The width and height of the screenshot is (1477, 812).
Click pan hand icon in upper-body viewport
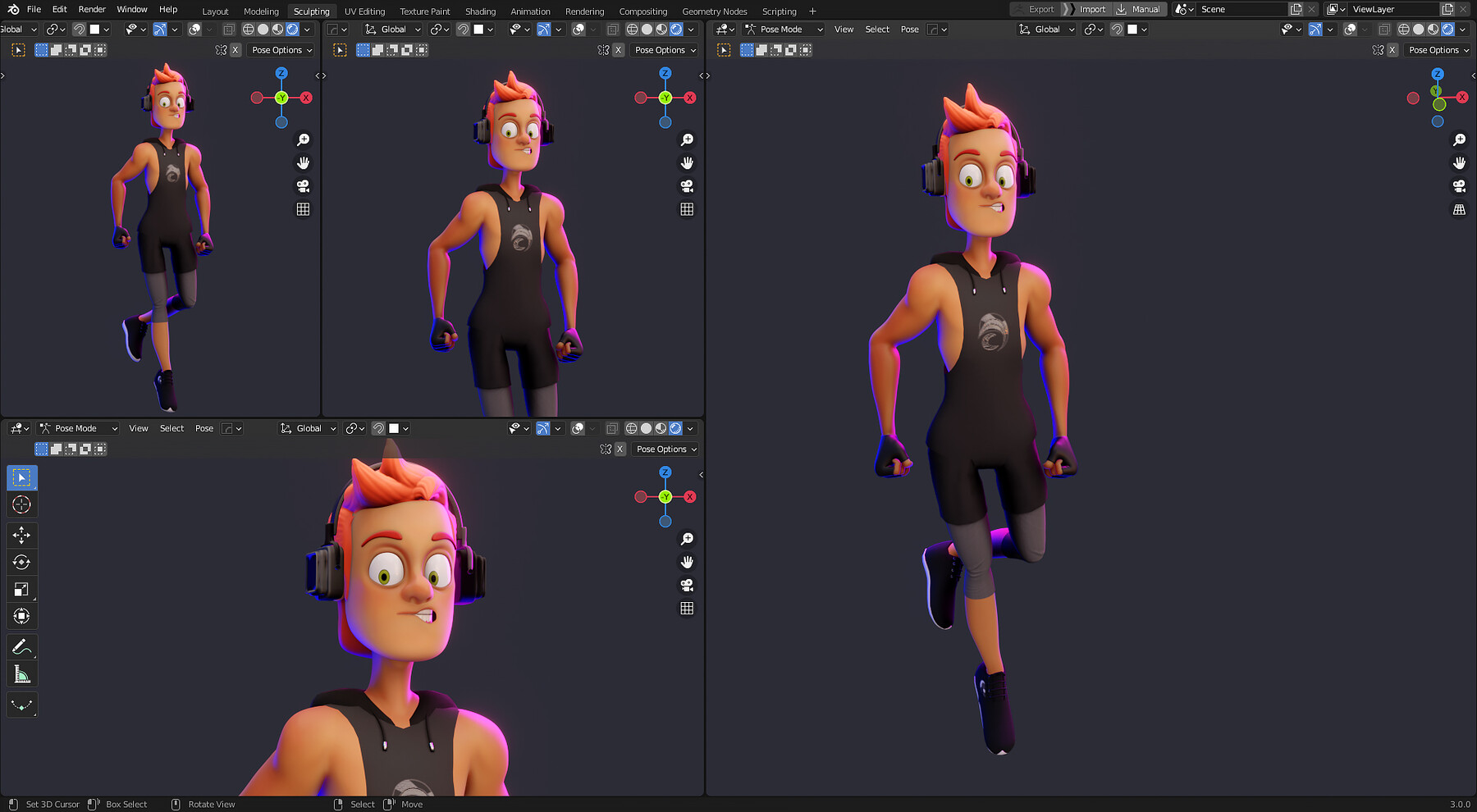pos(687,163)
